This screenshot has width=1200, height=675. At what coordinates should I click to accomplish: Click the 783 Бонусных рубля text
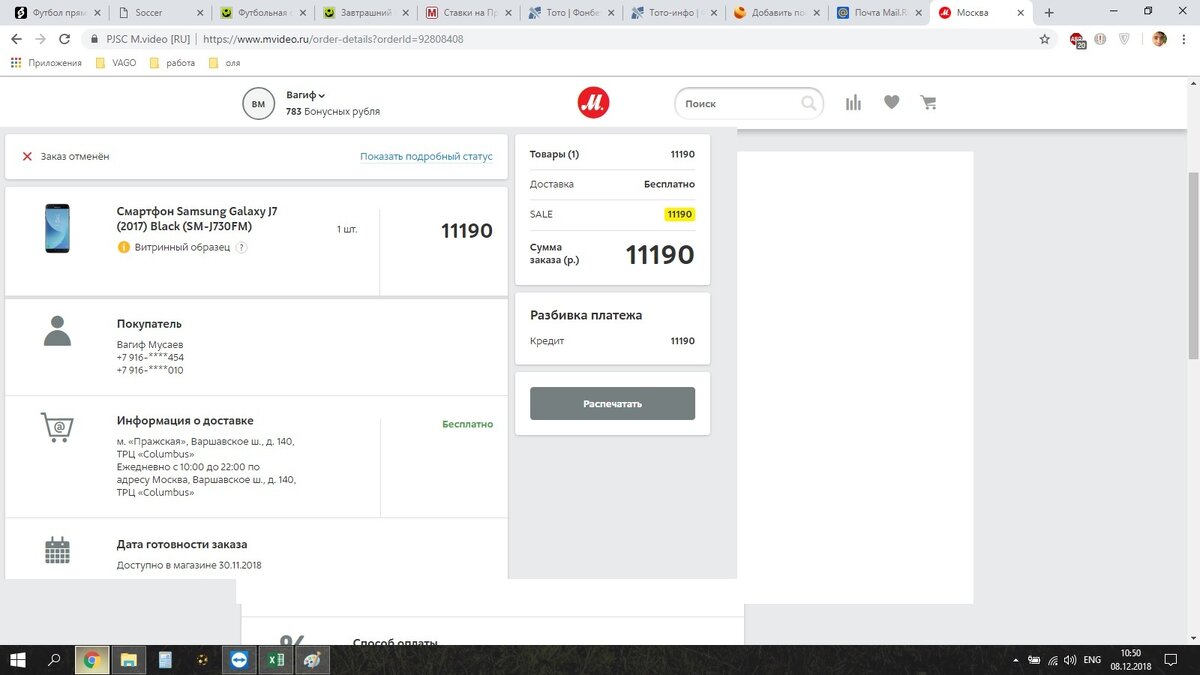click(x=333, y=112)
